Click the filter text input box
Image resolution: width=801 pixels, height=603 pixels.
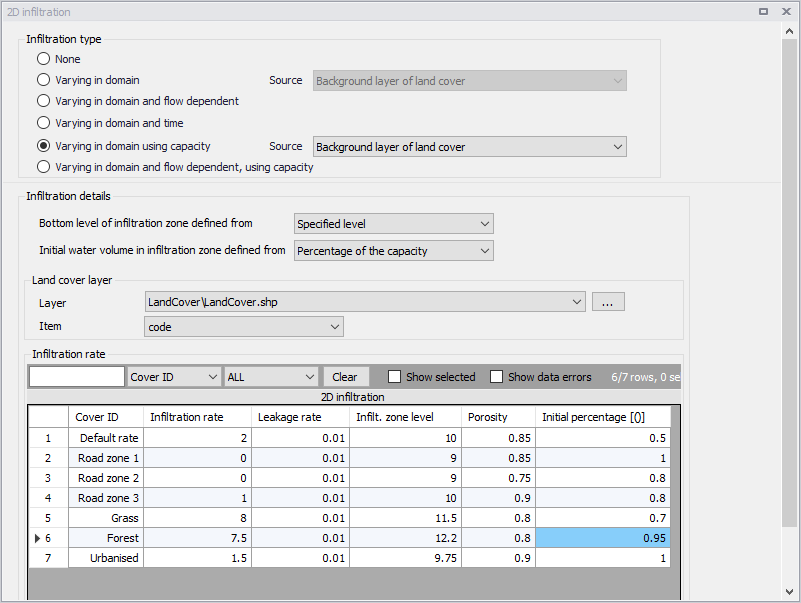tap(77, 377)
